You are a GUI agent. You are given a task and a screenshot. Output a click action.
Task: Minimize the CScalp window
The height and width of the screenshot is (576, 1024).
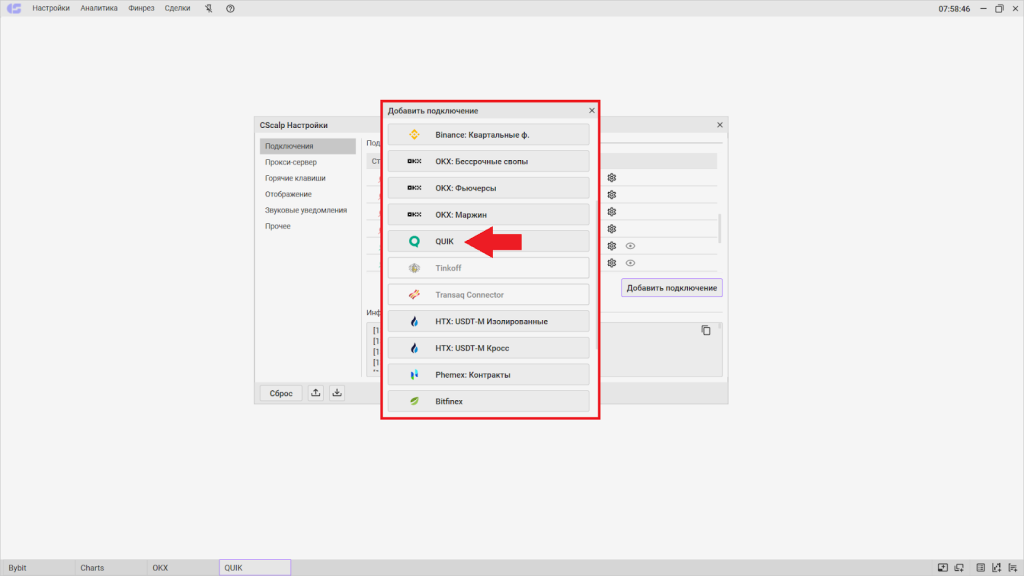[983, 8]
